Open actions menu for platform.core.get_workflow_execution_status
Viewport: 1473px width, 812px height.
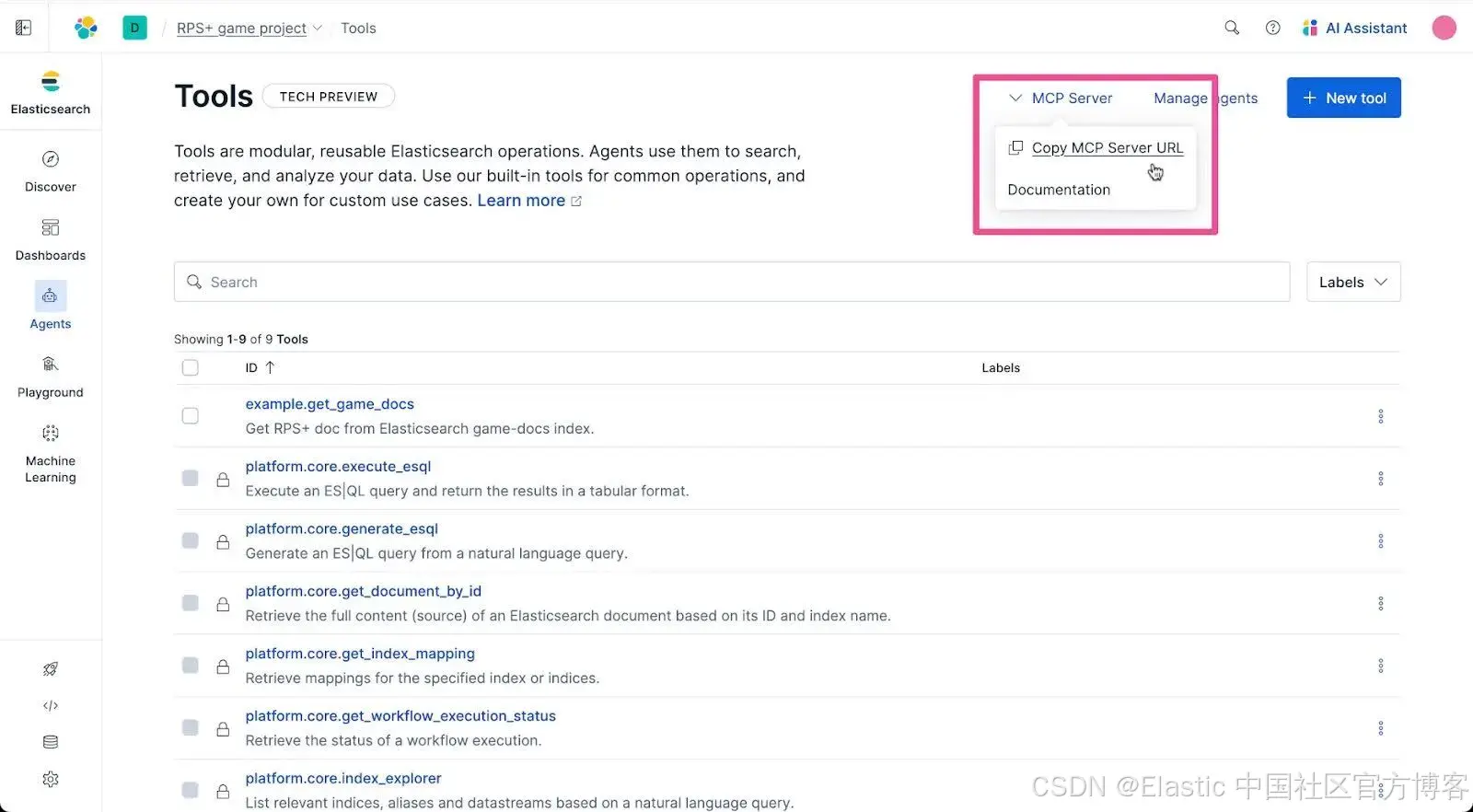coord(1380,728)
